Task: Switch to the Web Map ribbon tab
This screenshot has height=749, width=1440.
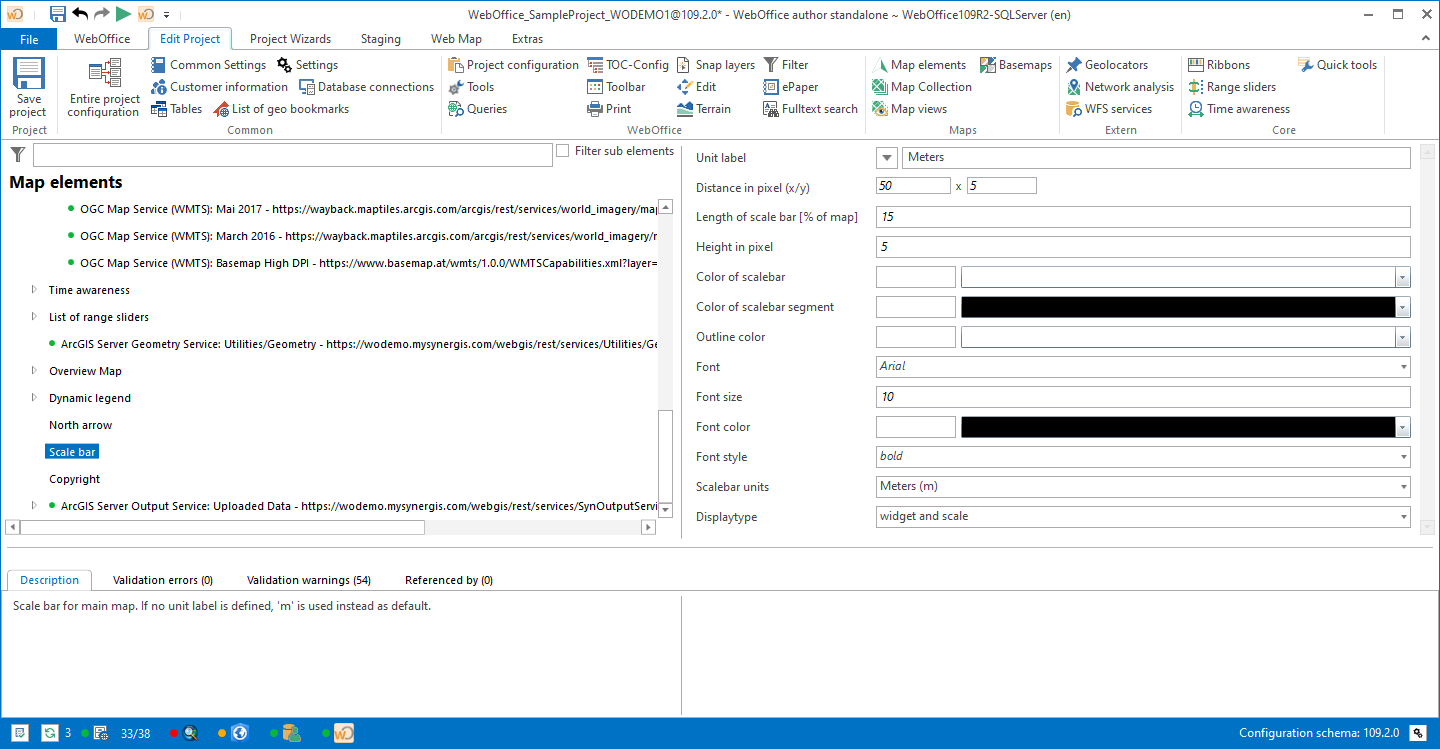Action: click(x=456, y=39)
